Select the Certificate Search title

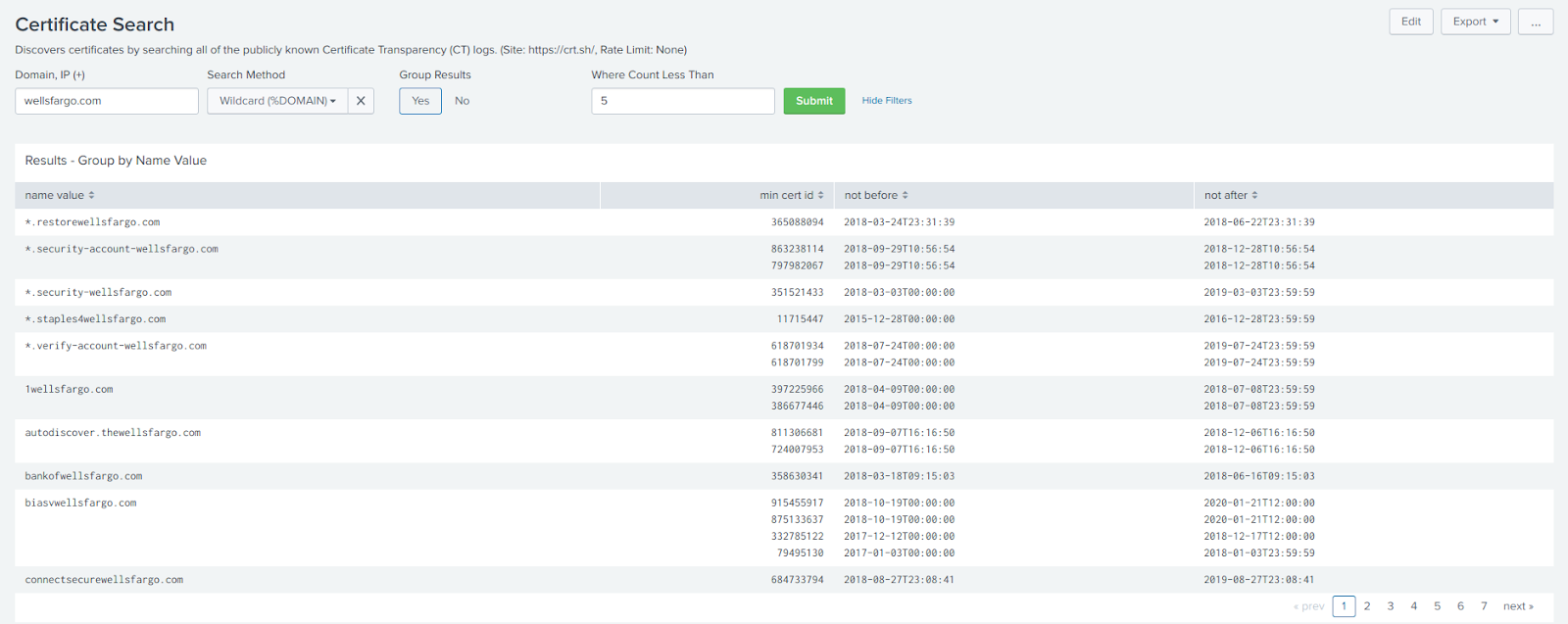click(x=95, y=24)
